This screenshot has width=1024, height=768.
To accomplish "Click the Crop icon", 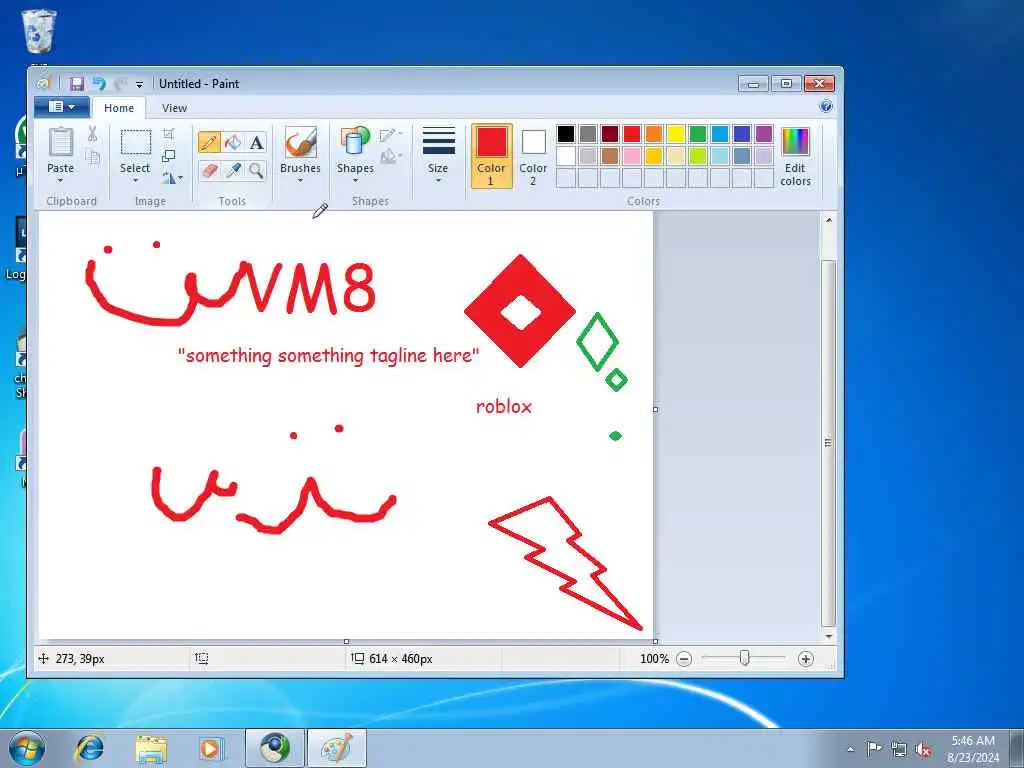I will 168,134.
